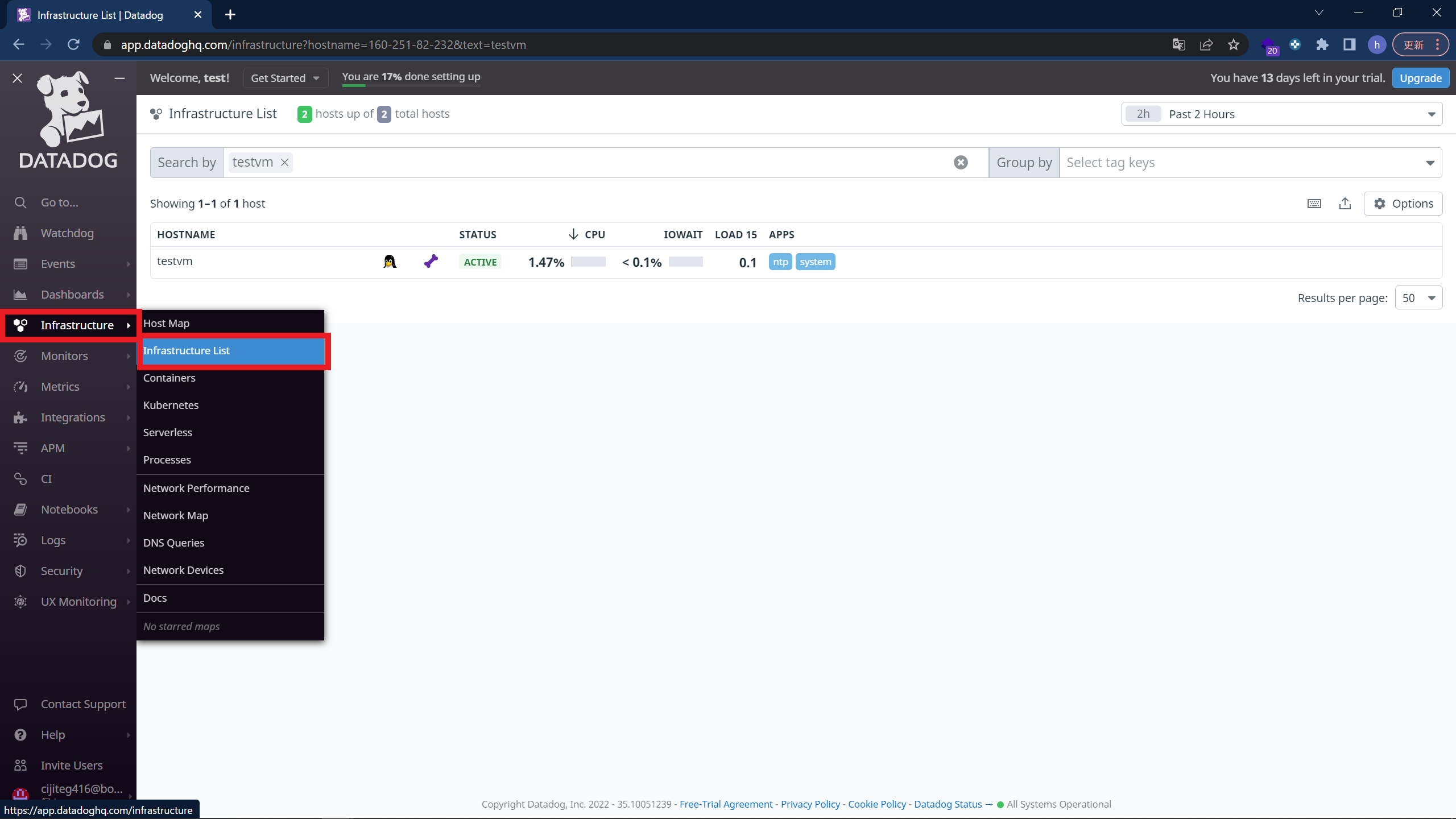Click the testvm hostname row

pyautogui.click(x=175, y=261)
